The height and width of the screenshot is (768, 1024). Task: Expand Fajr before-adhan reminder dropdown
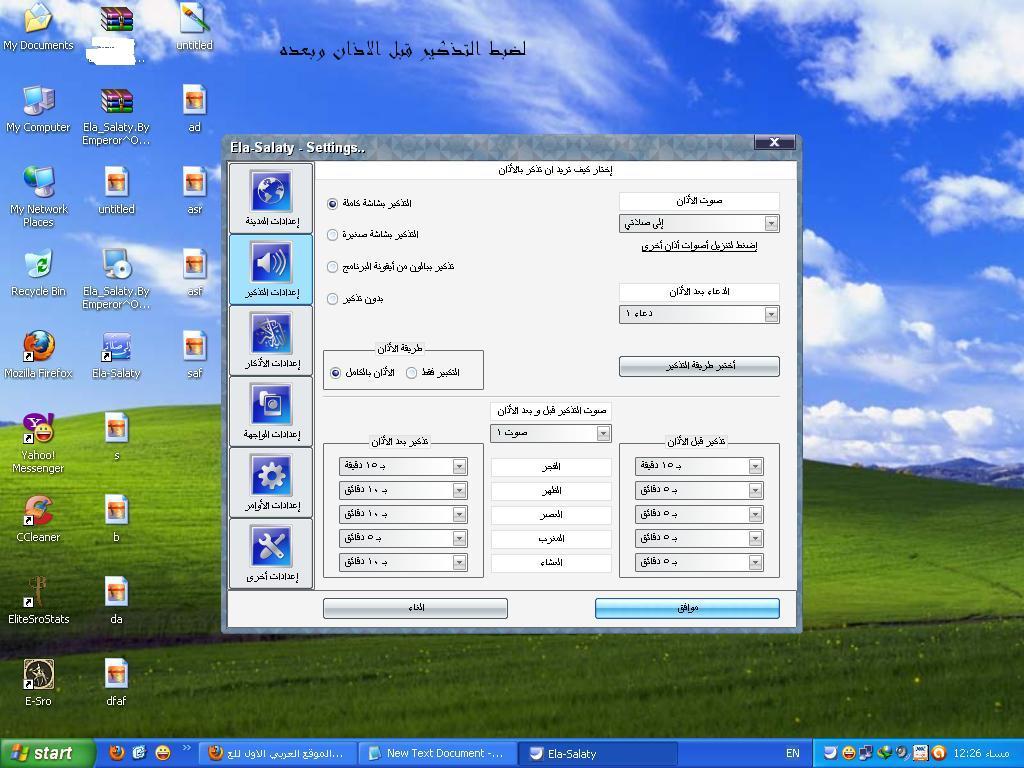(x=699, y=466)
